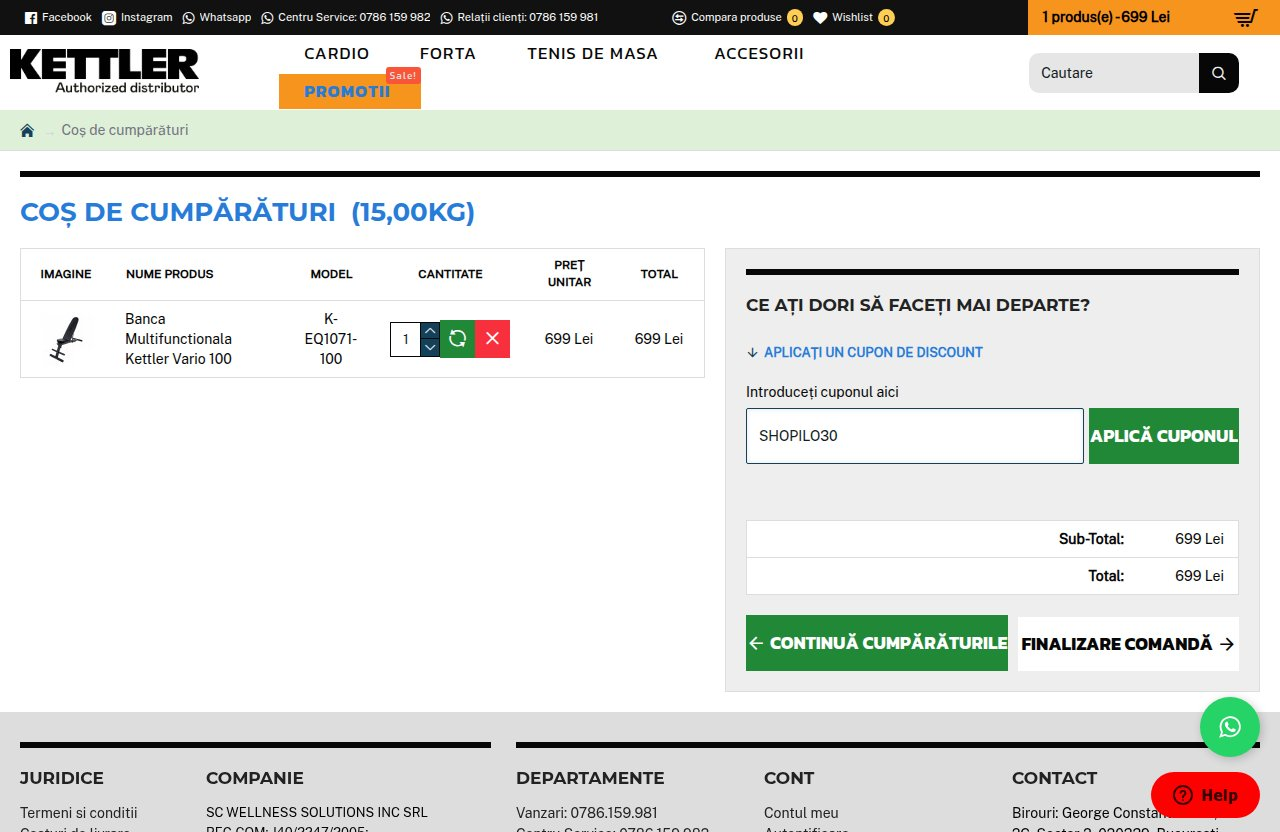Image resolution: width=1280 pixels, height=832 pixels.
Task: Open the red Help widget
Action: click(1205, 795)
